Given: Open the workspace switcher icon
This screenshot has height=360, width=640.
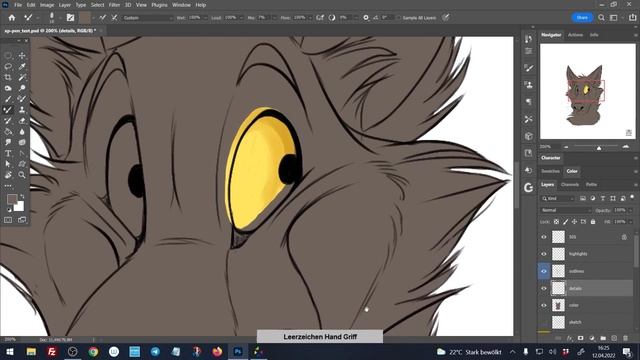Looking at the screenshot, I should (x=614, y=18).
